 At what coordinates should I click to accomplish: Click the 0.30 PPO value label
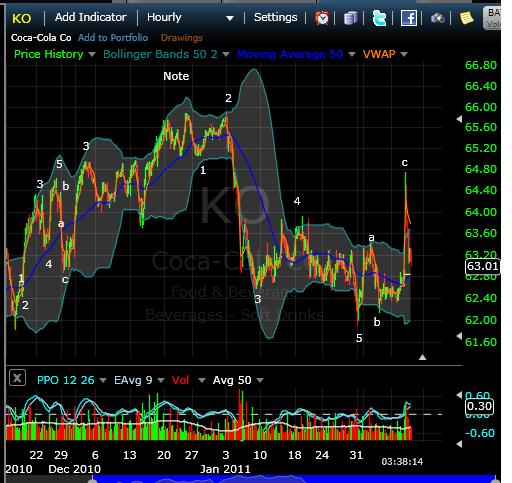tap(479, 406)
